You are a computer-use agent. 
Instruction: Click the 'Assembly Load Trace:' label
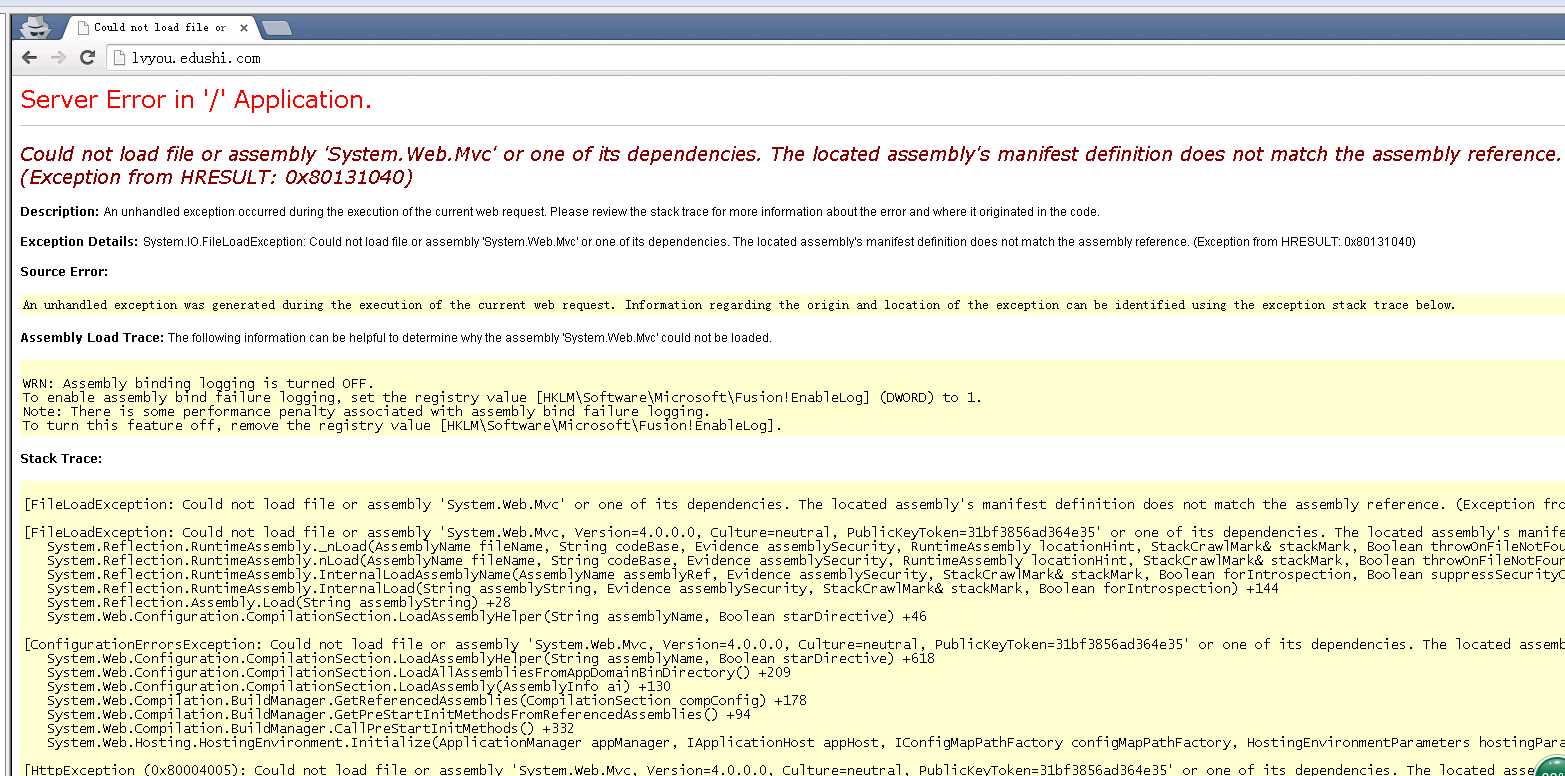click(92, 338)
